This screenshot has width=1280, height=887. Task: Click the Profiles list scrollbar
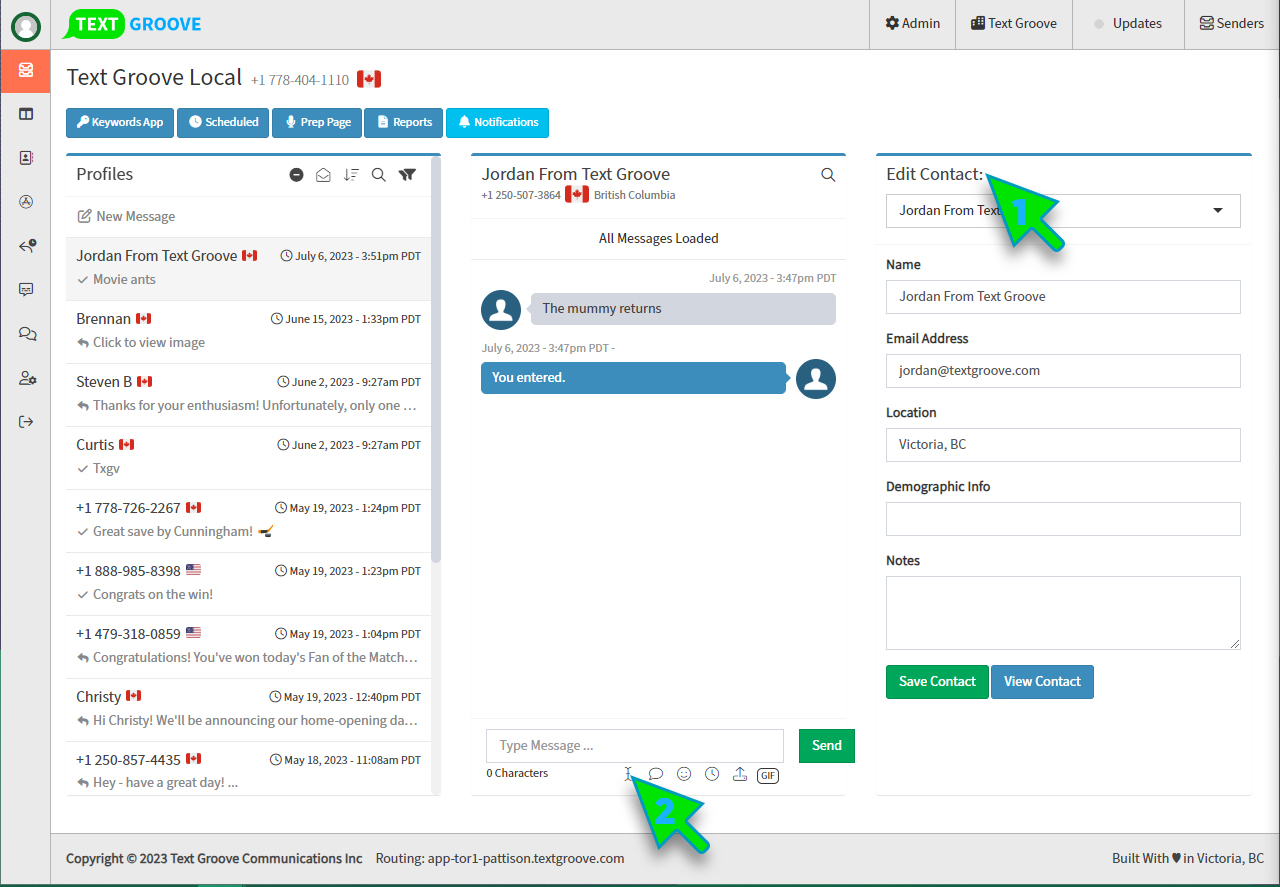(436, 360)
